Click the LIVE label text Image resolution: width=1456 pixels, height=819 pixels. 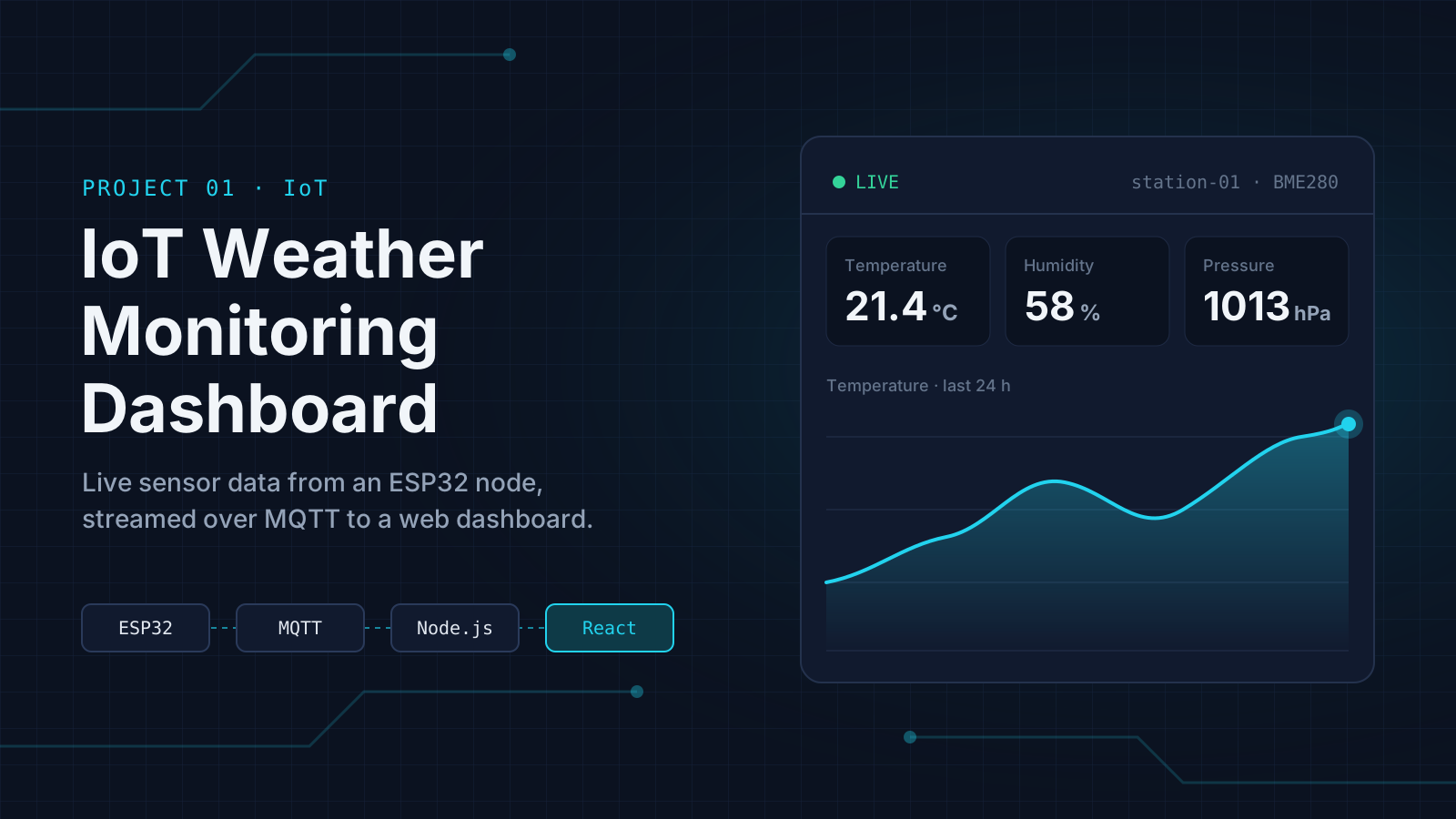click(877, 182)
